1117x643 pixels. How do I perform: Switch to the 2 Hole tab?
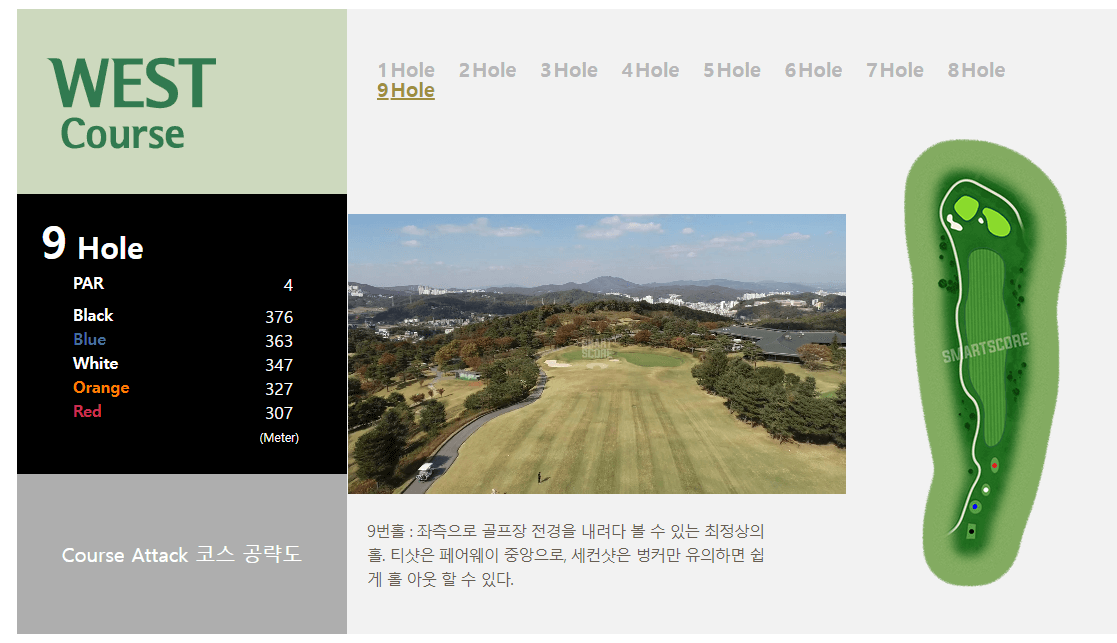pos(487,70)
